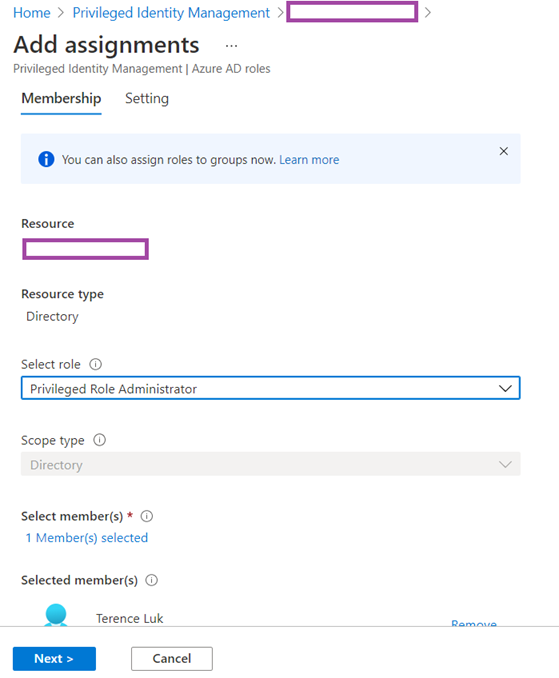Screen dimensions: 559x678
Task: Open the Learn more link
Action: pyautogui.click(x=309, y=160)
